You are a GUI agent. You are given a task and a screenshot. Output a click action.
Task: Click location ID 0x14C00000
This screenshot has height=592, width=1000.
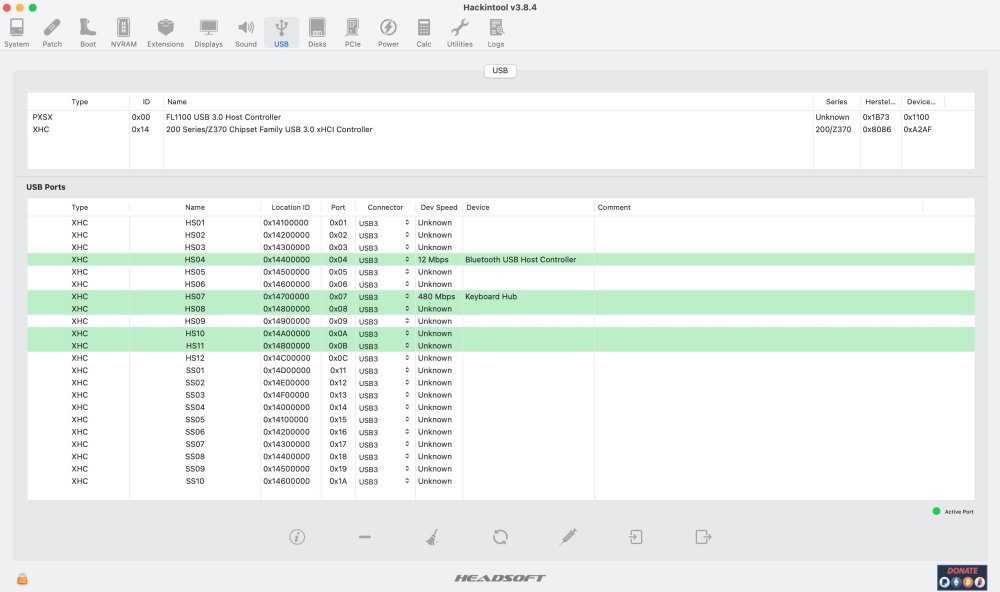click(286, 359)
